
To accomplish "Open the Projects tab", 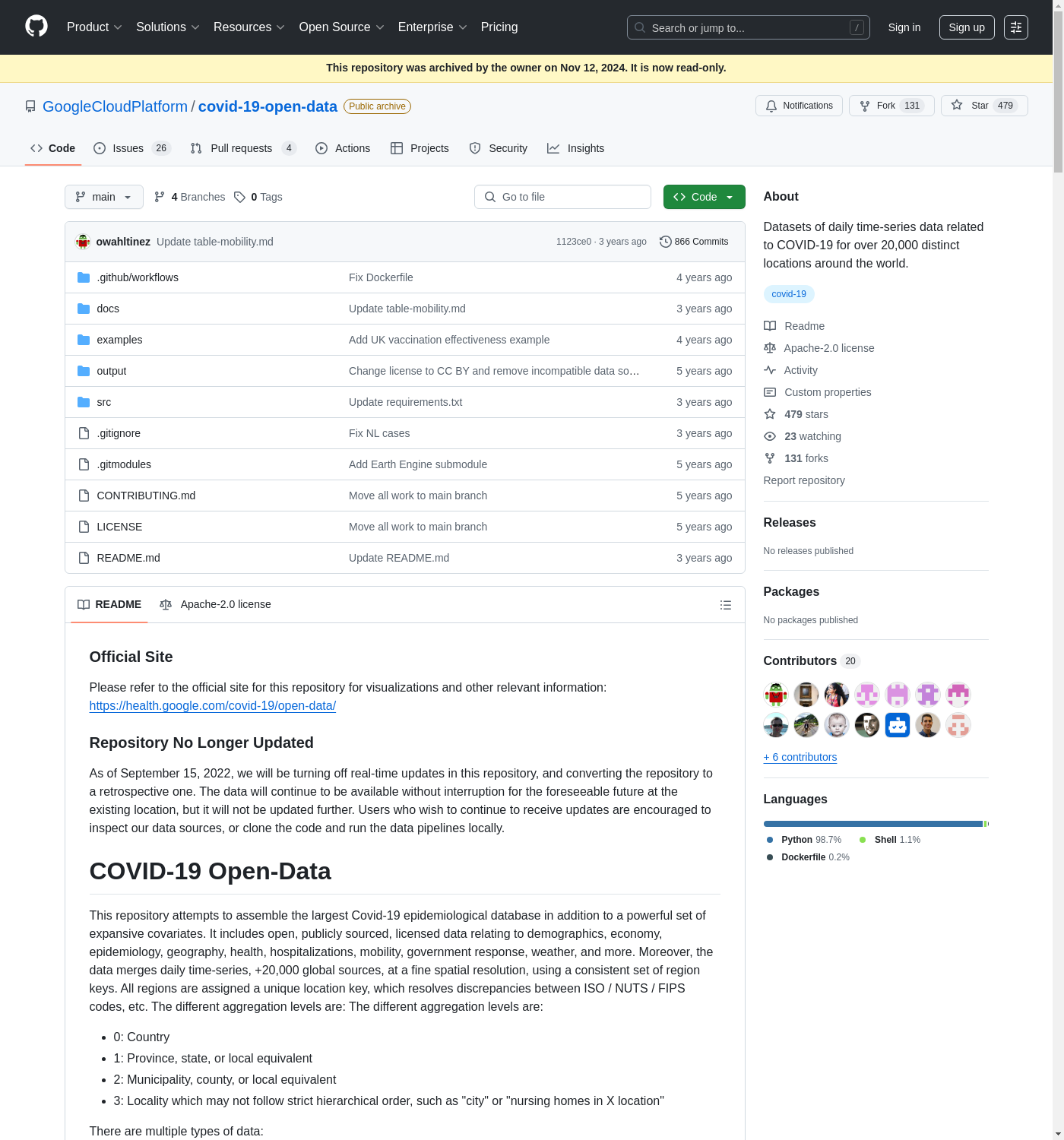I will click(420, 148).
